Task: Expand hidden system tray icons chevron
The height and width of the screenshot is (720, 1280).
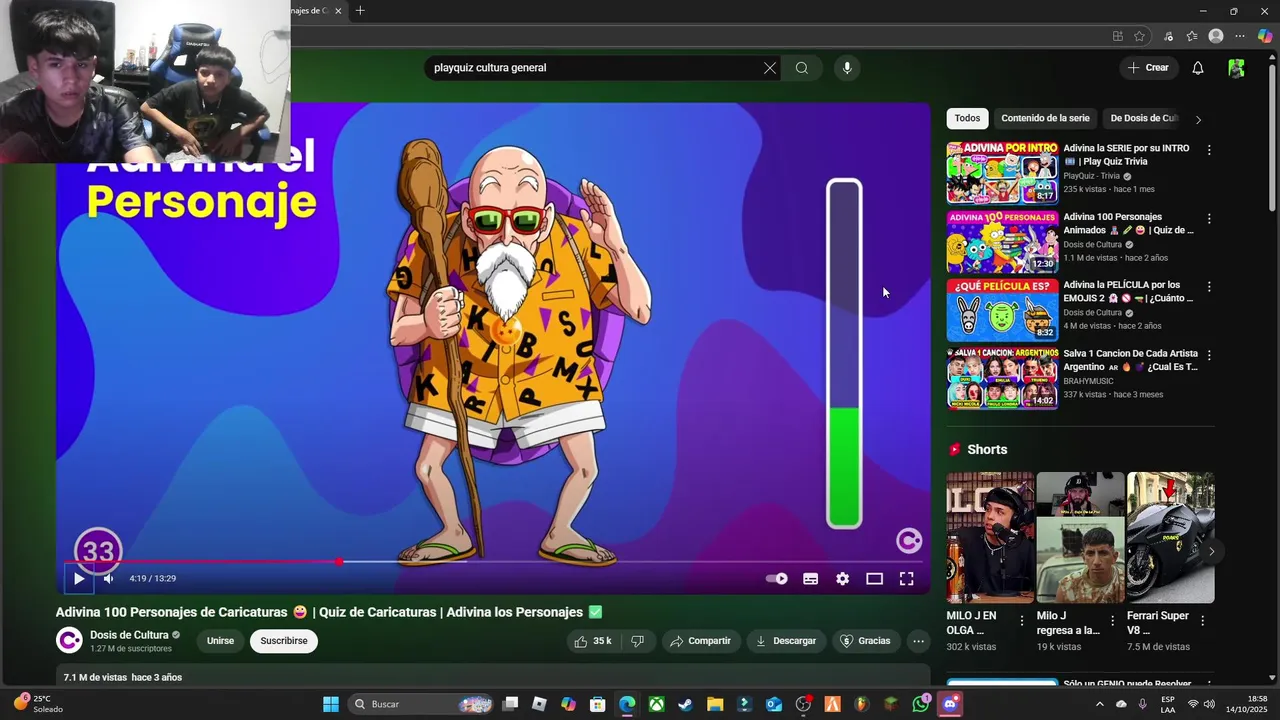Action: pos(1100,704)
